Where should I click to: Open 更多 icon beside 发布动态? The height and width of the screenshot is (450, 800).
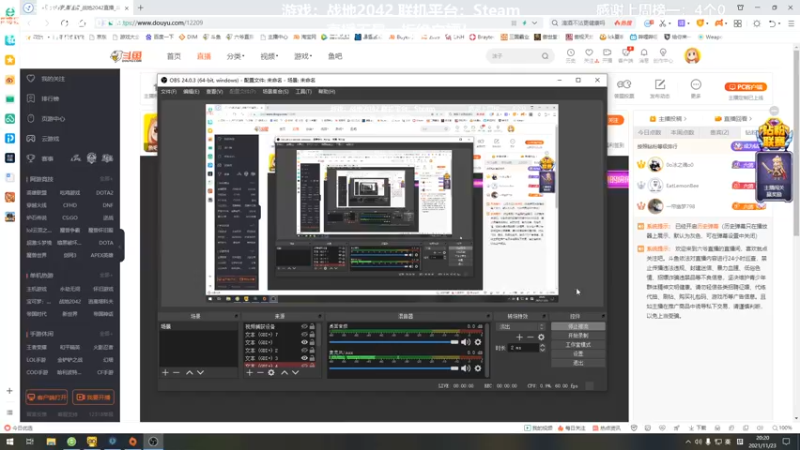point(696,84)
